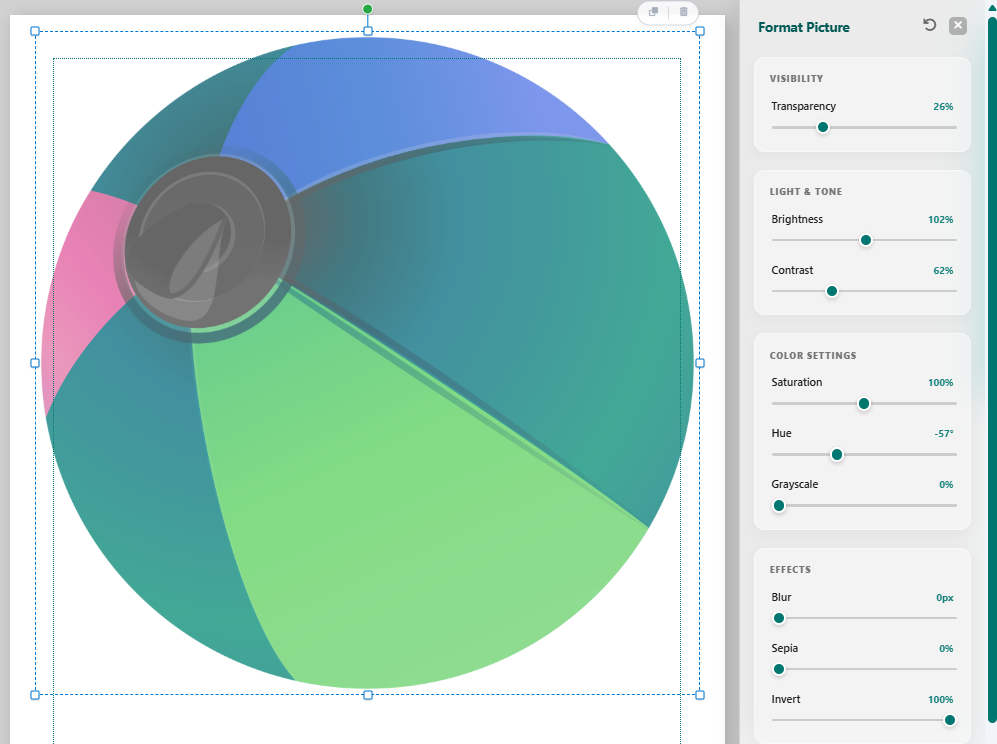Click the duplicate icon above the picture
The width and height of the screenshot is (997, 744).
[x=653, y=11]
